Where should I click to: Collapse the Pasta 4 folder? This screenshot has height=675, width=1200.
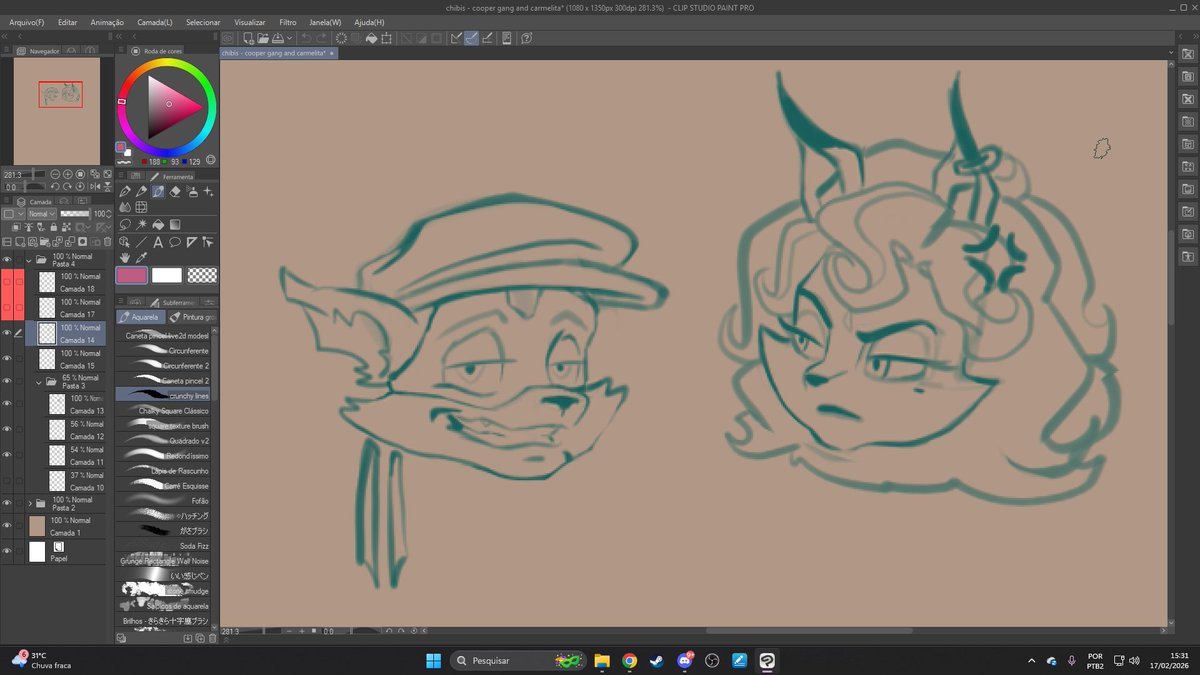(x=29, y=260)
